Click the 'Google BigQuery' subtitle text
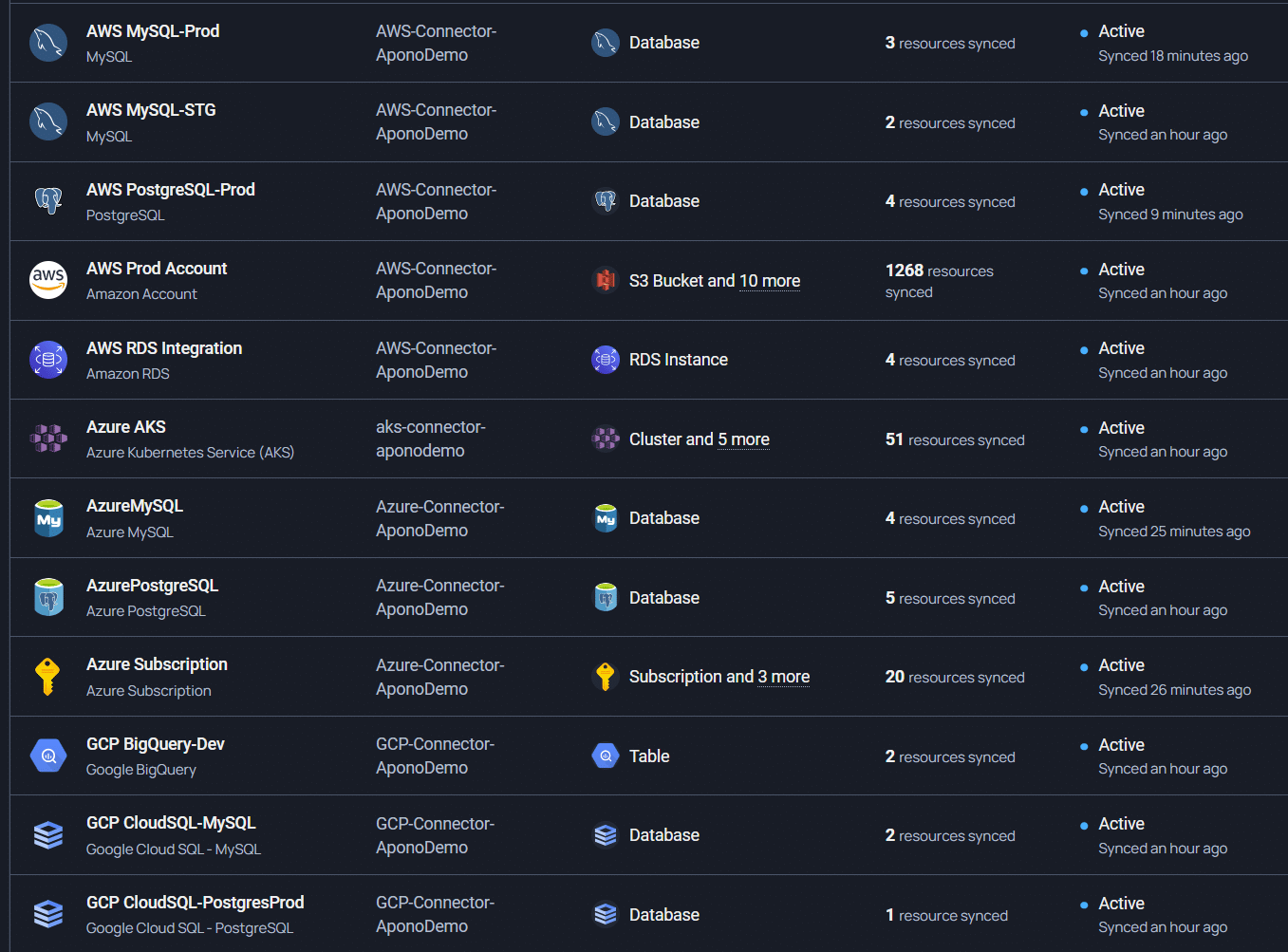 coord(141,770)
